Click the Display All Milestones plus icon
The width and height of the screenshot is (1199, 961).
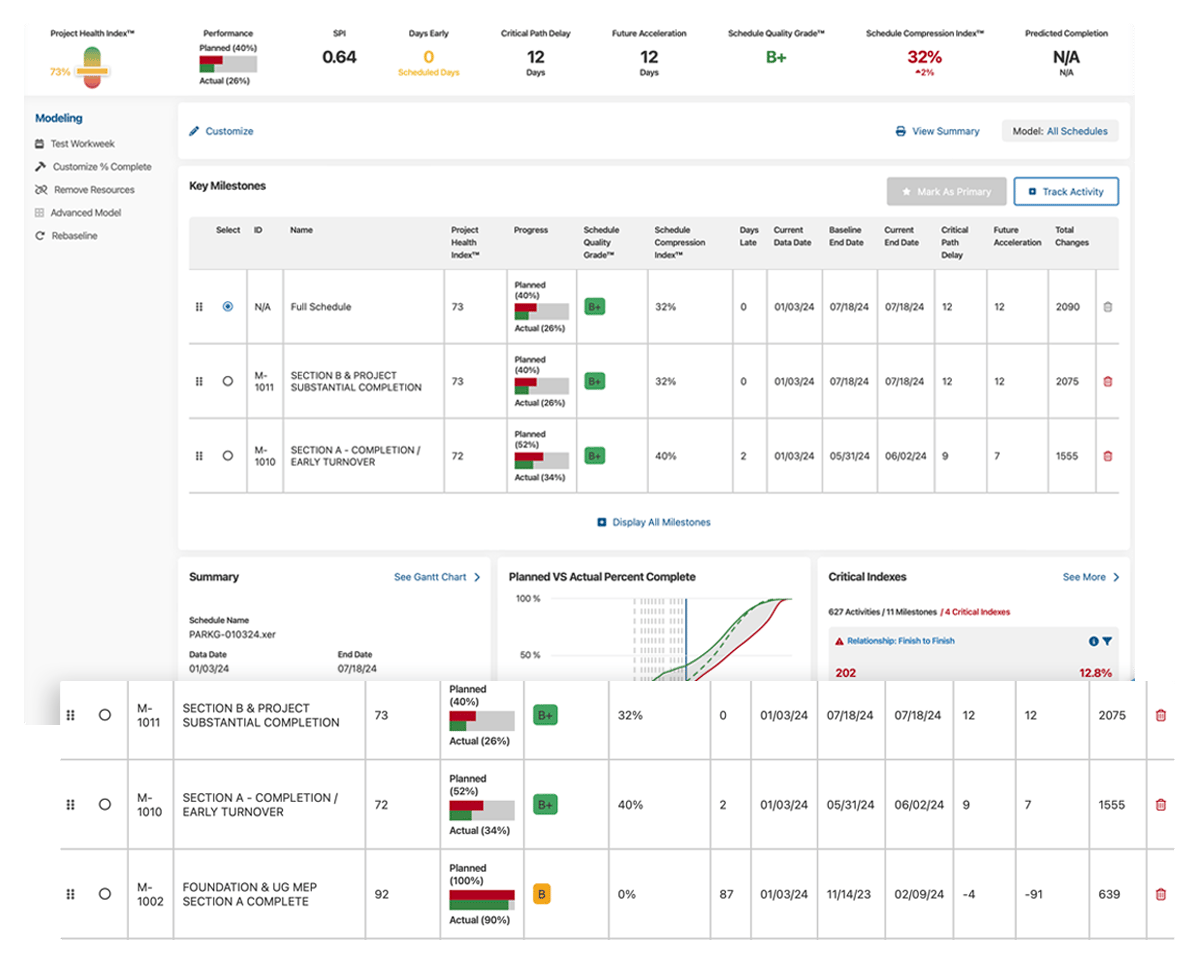[602, 522]
